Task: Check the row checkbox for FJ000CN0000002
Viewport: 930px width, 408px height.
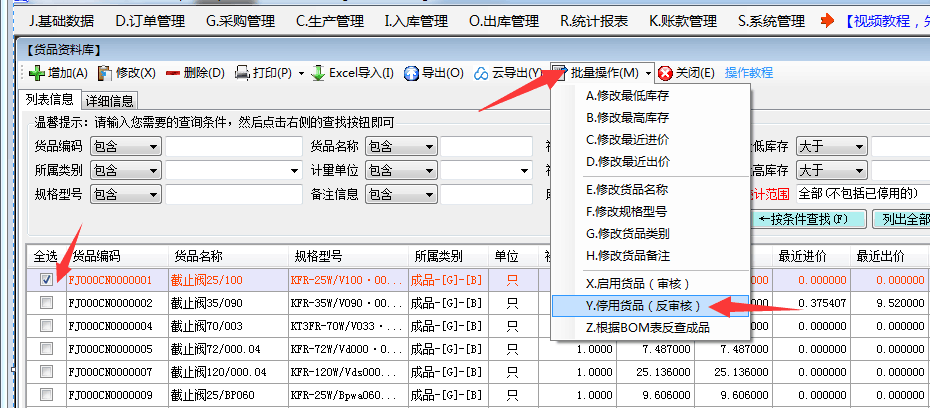Action: (46, 303)
